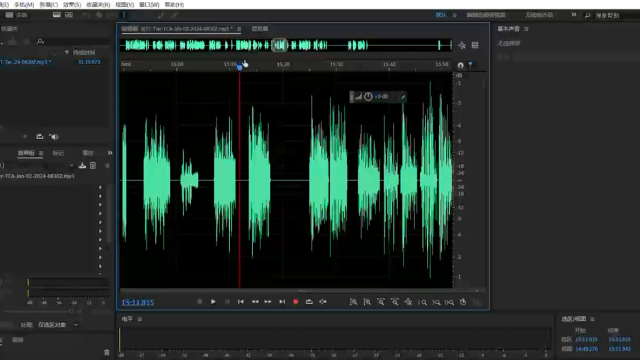Sort by 持续时间 duration column
Image resolution: width=640 pixels, height=360 pixels.
click(84, 52)
